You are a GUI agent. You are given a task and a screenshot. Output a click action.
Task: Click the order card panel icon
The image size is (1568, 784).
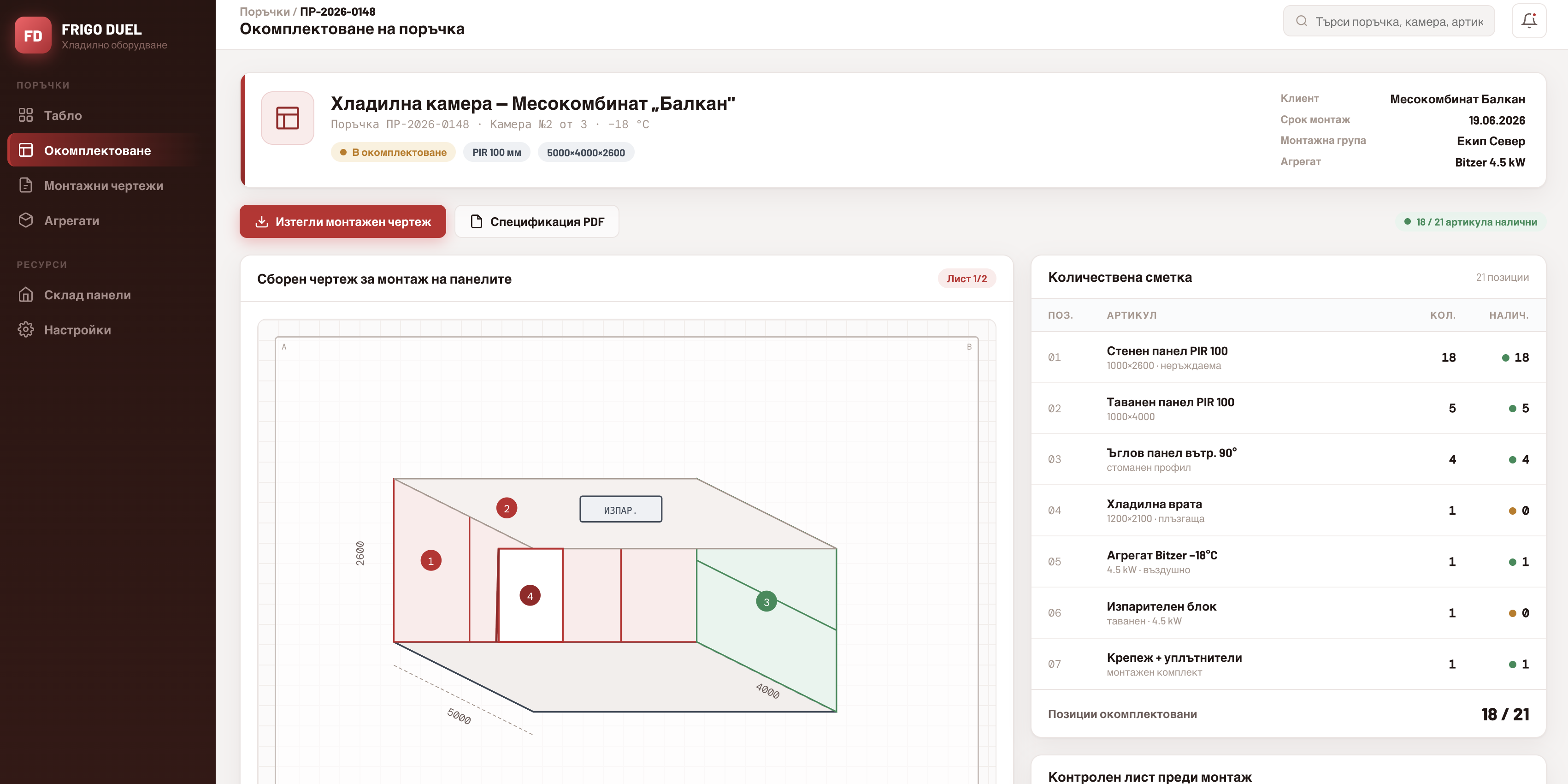pyautogui.click(x=287, y=118)
